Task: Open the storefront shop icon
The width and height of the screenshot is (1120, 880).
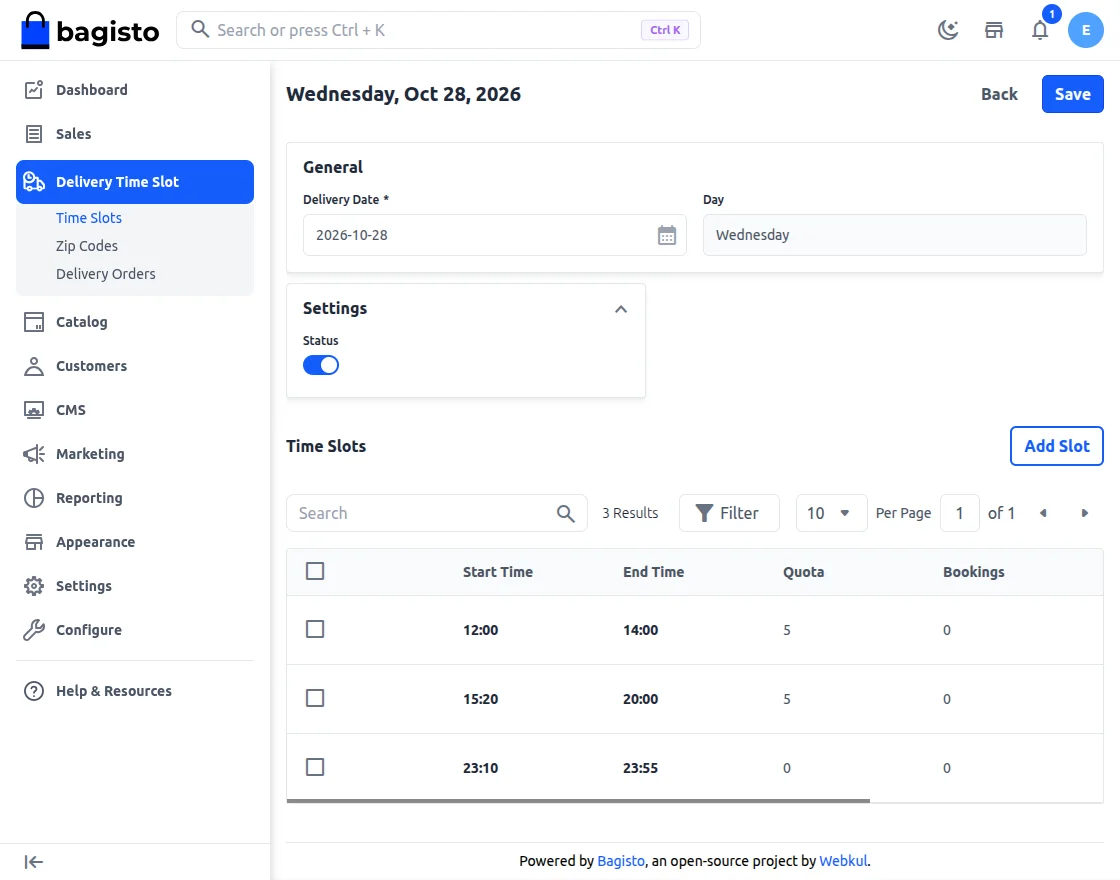Action: pyautogui.click(x=994, y=30)
